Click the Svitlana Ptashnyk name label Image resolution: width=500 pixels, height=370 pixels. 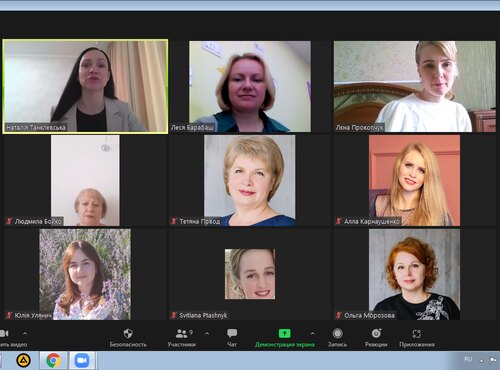[x=203, y=315]
